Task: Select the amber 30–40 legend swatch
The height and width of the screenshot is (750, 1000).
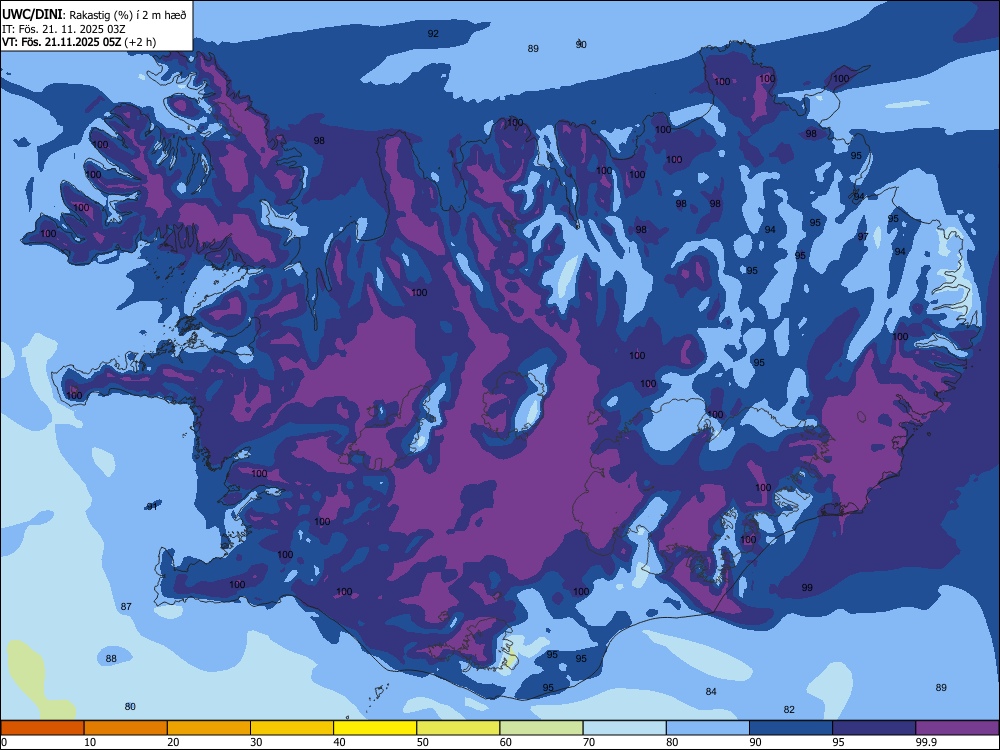Action: [292, 728]
